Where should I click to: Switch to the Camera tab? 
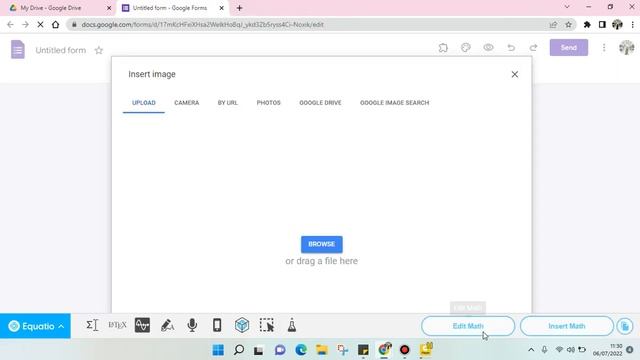187,103
